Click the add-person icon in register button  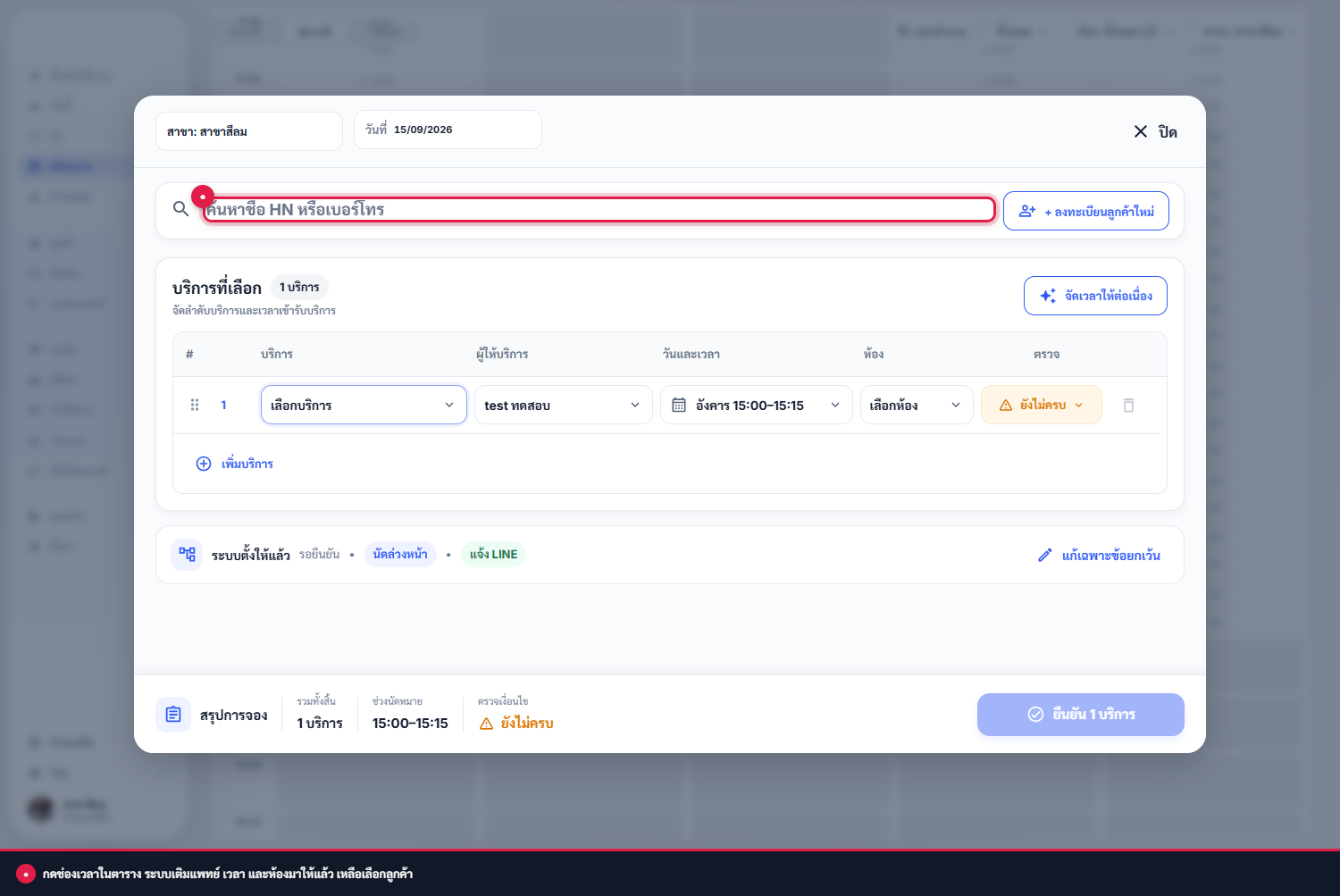pos(1027,211)
